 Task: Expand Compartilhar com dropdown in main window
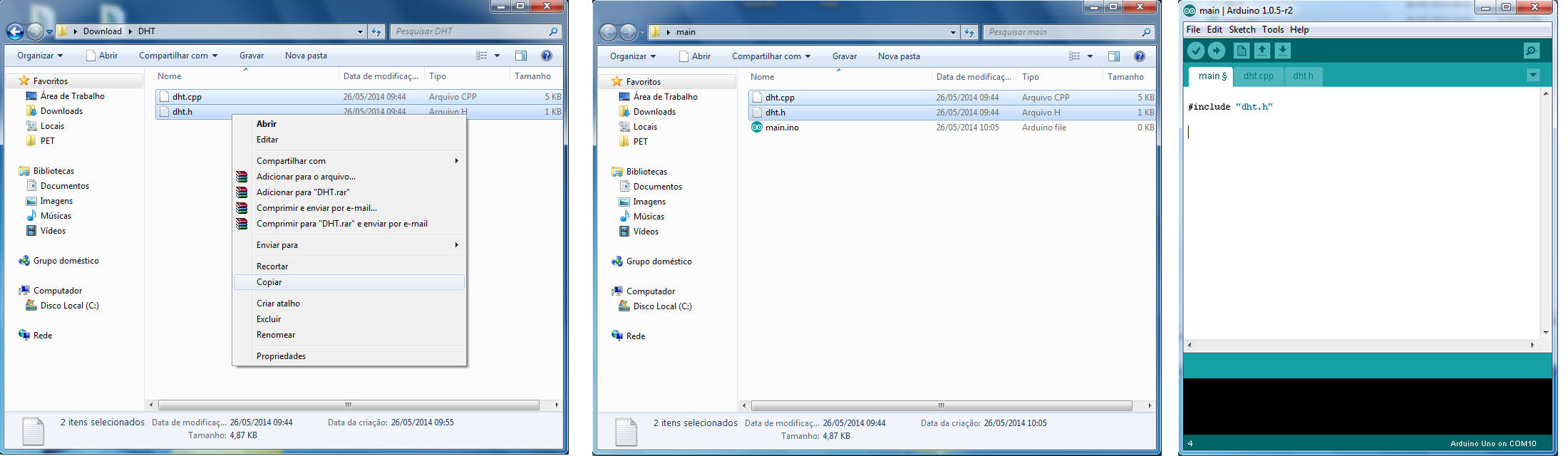pyautogui.click(x=770, y=56)
